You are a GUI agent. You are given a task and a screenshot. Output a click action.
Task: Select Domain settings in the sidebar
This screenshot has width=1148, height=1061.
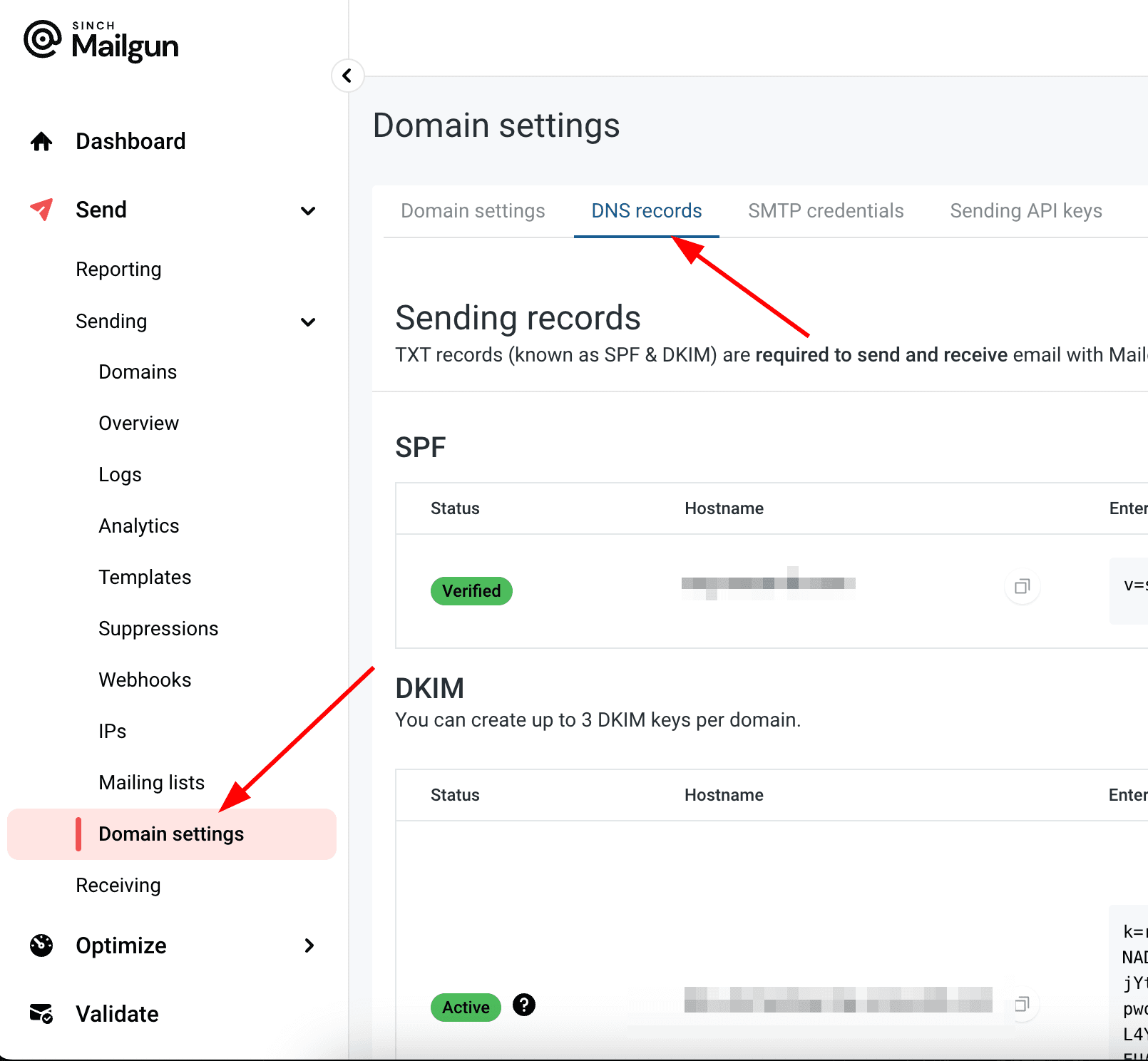172,834
